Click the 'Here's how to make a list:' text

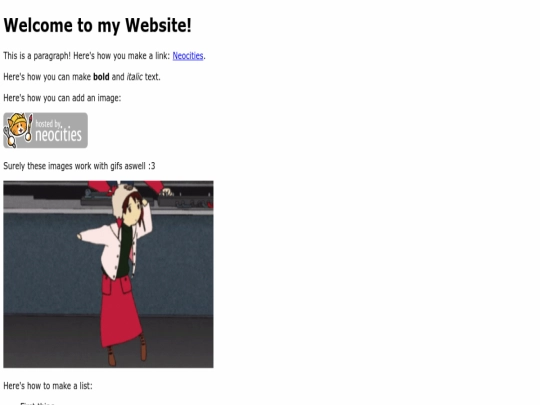coord(48,386)
